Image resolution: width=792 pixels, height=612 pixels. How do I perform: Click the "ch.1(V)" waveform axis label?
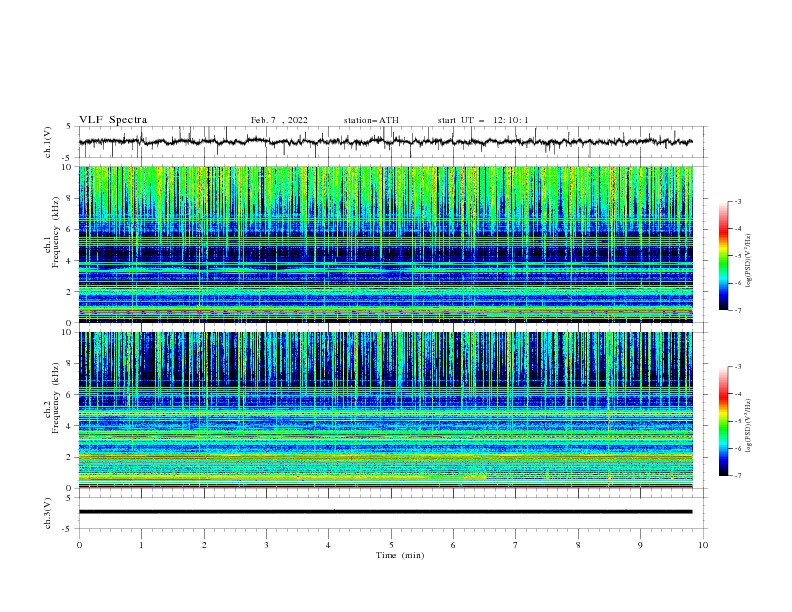click(48, 142)
